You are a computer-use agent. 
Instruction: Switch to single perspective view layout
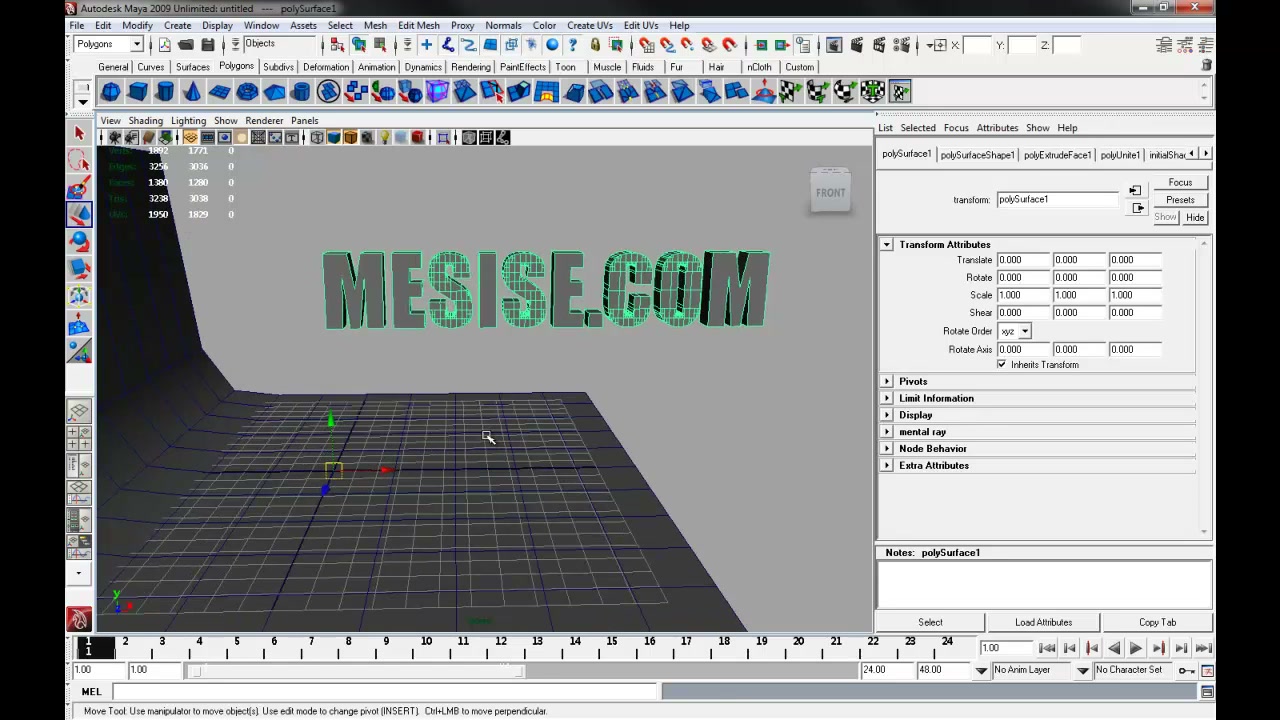click(80, 411)
